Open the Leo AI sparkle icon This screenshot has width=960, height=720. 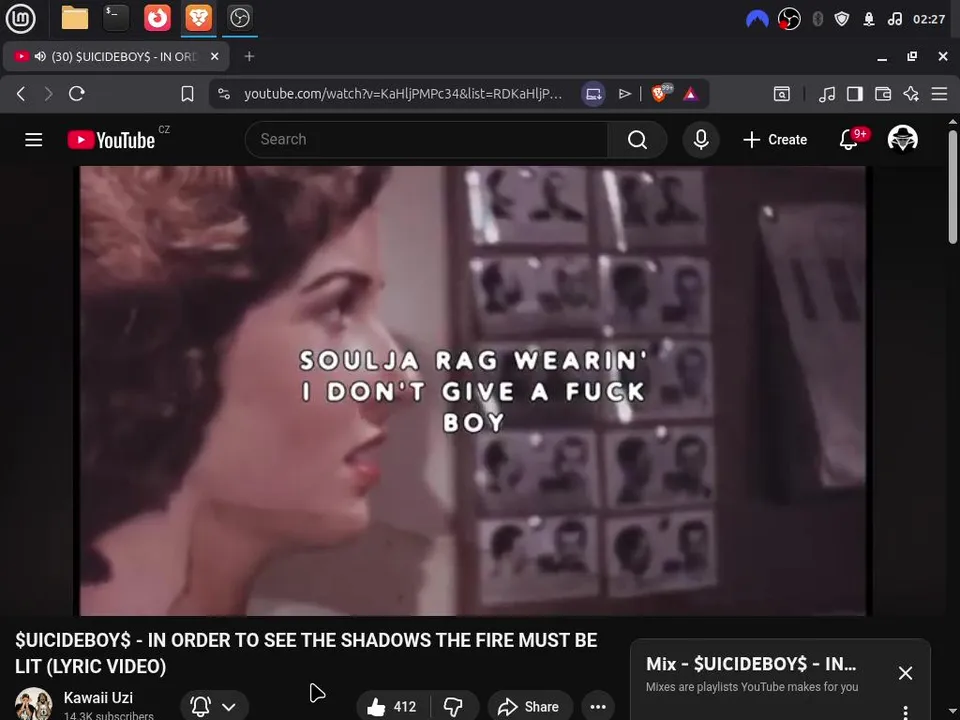[911, 94]
